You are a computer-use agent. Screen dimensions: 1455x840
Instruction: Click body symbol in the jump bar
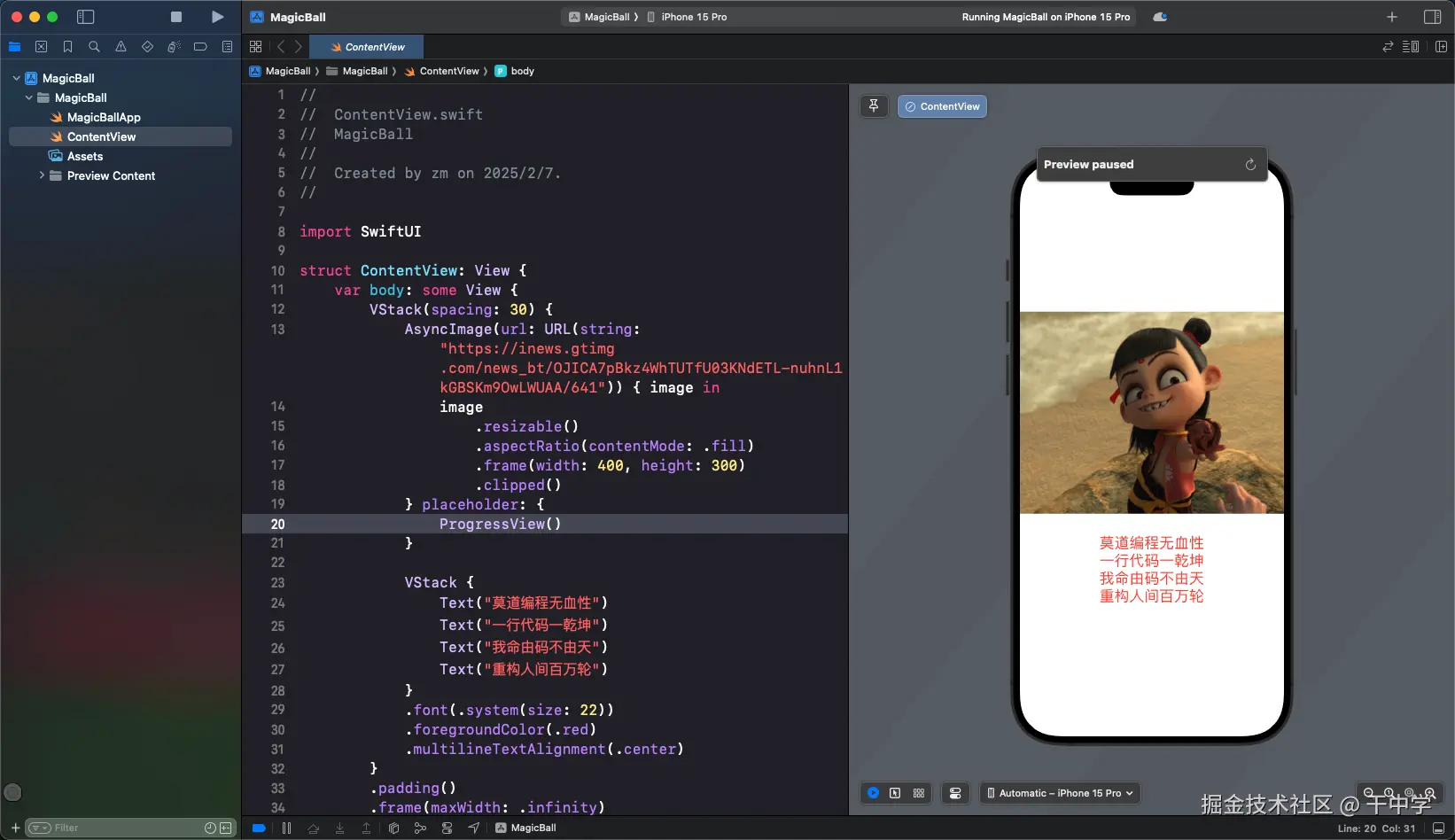pos(515,71)
